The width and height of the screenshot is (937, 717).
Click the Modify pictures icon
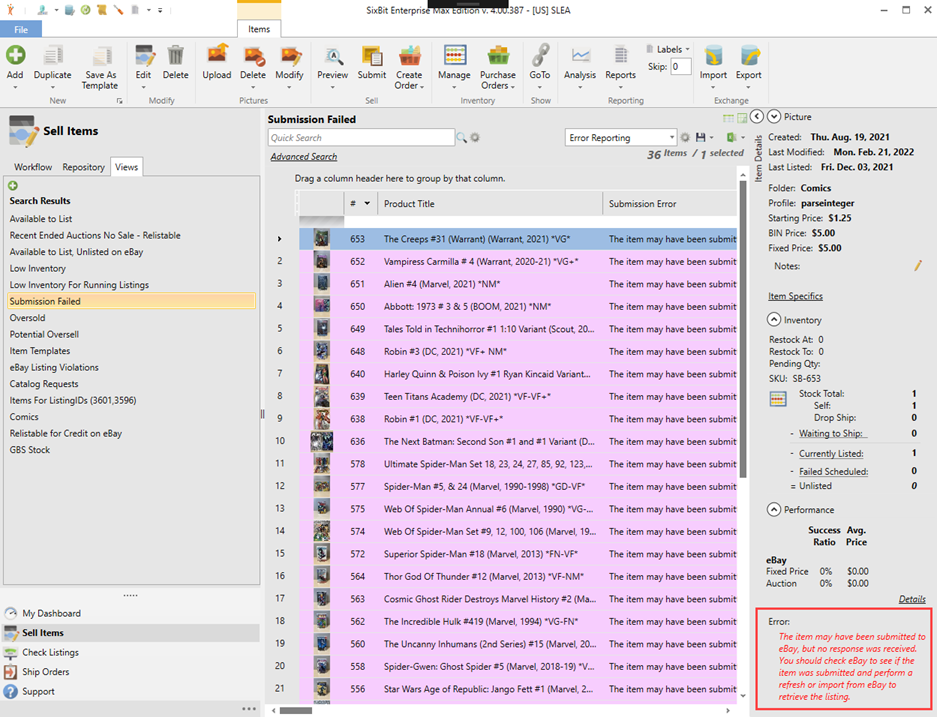[x=290, y=56]
